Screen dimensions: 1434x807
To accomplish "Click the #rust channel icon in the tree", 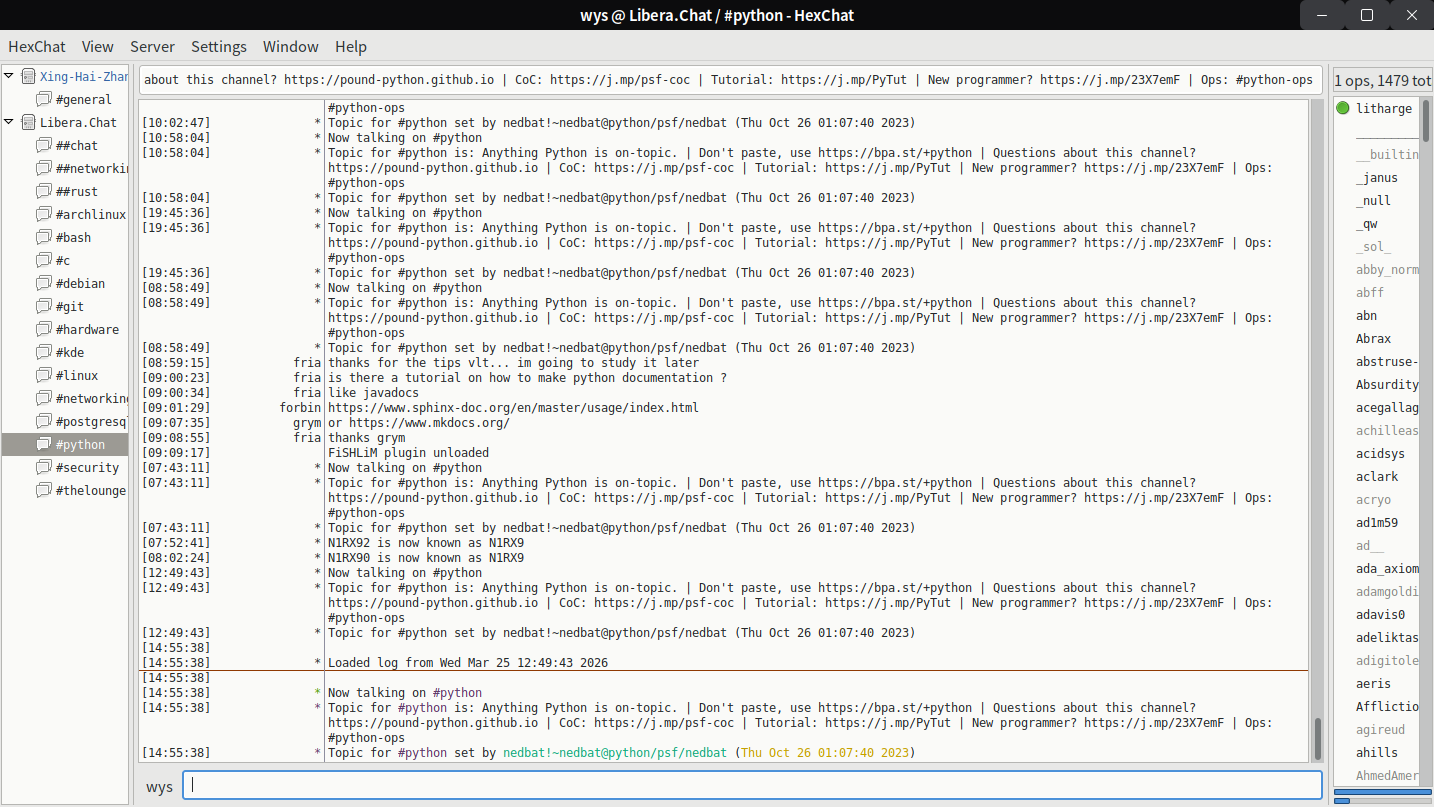I will point(43,191).
